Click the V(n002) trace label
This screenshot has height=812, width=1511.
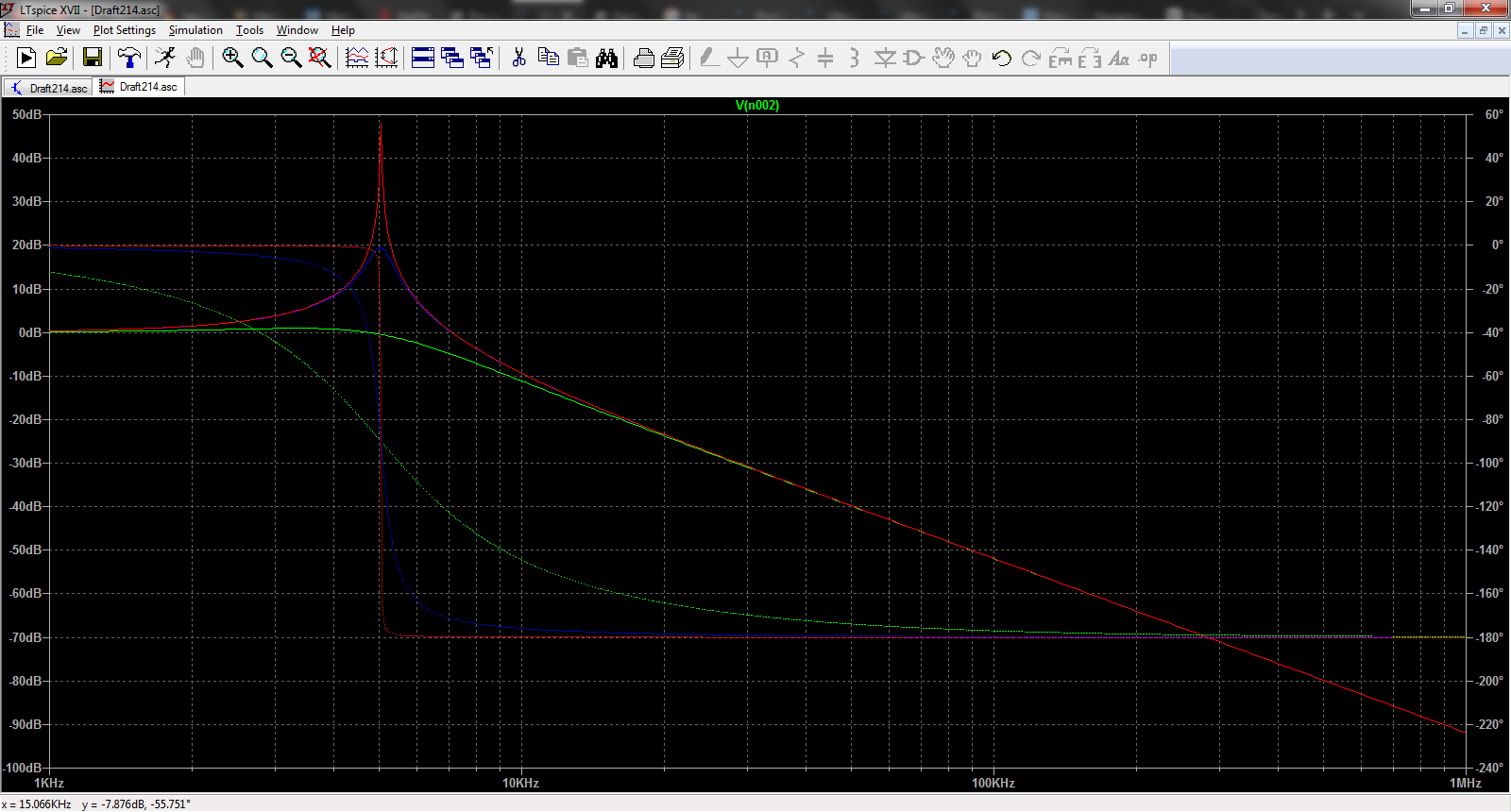coord(757,105)
